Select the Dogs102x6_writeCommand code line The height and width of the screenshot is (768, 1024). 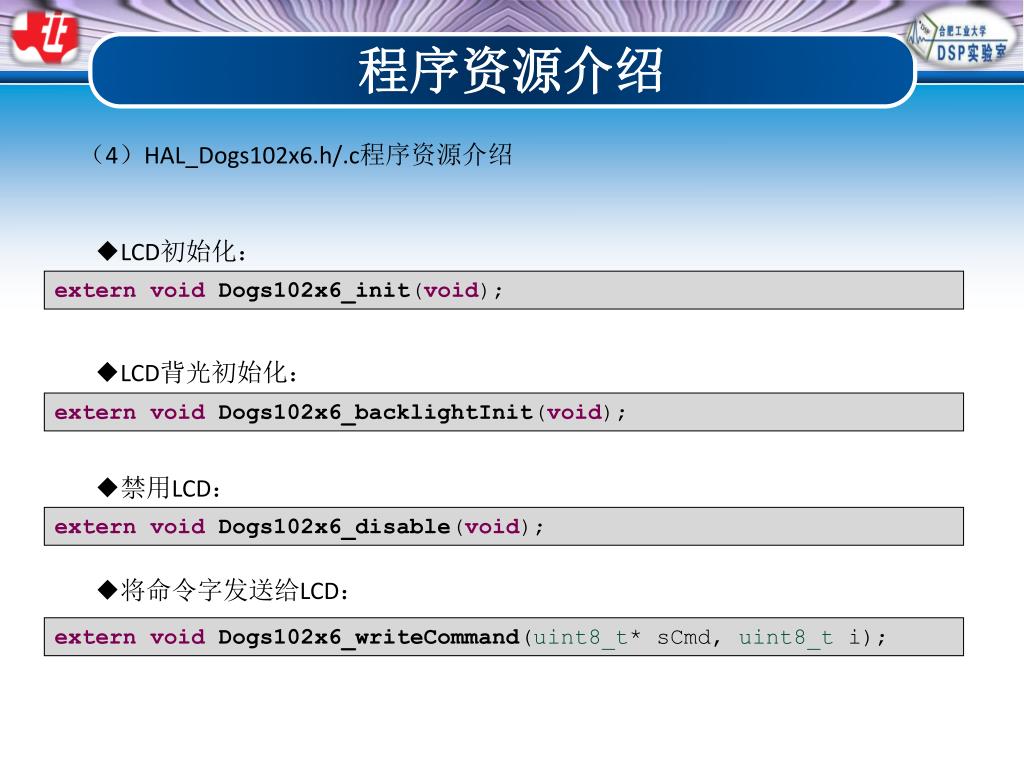(x=504, y=637)
